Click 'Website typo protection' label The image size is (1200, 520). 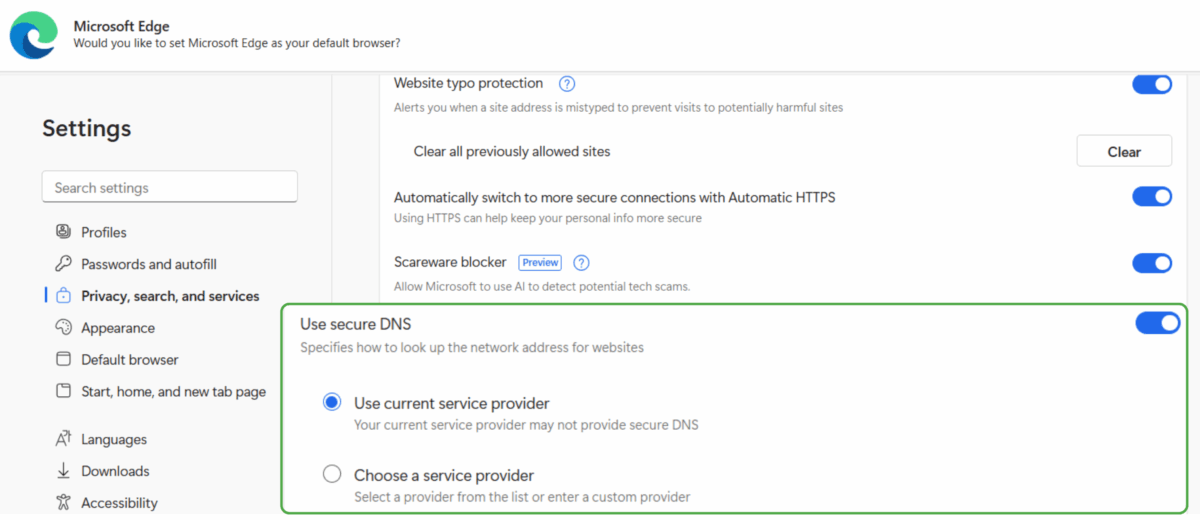(469, 83)
